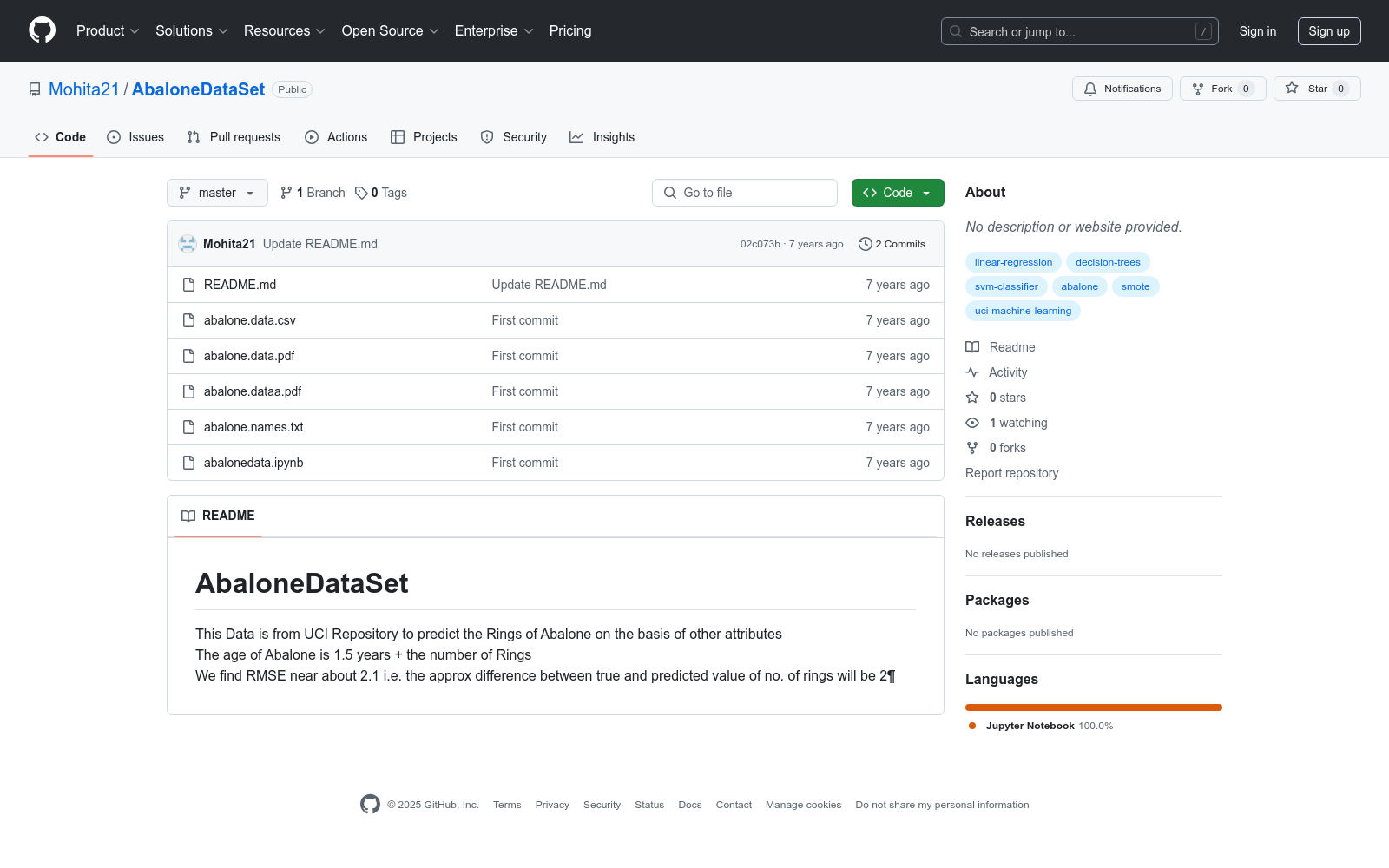
Task: Open the Resources dropdown
Action: click(285, 30)
